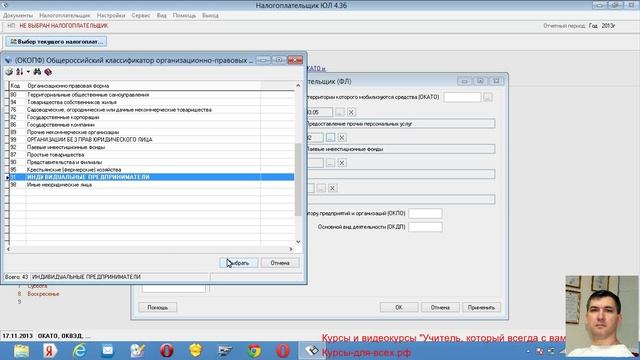Select row 'Паевые инвестиционные фонды' in classifier list
This screenshot has height=360, width=640.
coord(151,147)
